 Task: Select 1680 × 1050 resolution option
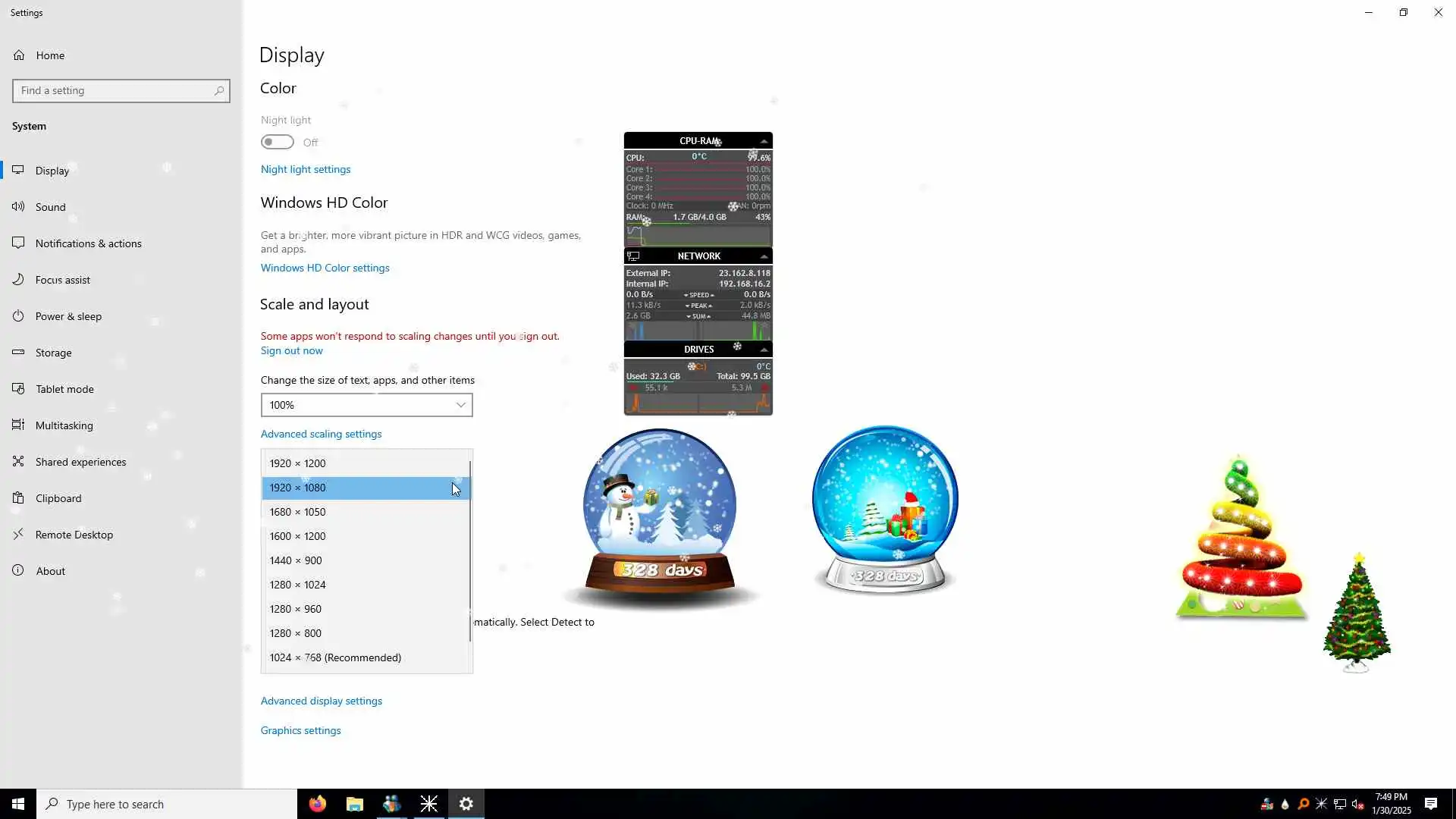coord(297,512)
